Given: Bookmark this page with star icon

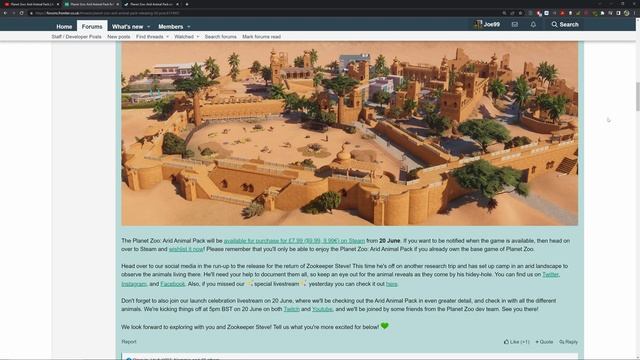Looking at the screenshot, I should coord(520,13).
